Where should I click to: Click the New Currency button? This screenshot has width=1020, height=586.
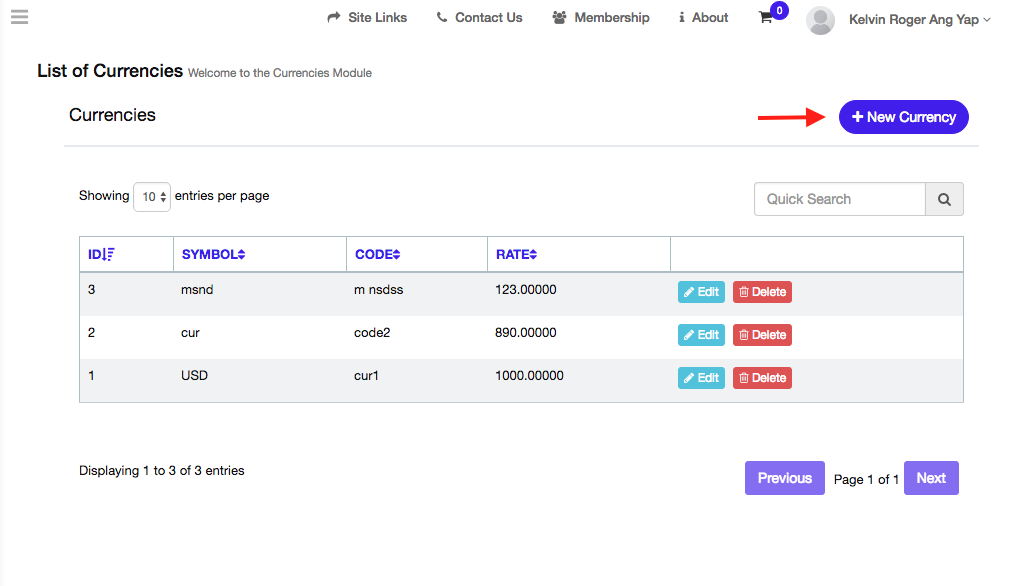click(x=903, y=117)
